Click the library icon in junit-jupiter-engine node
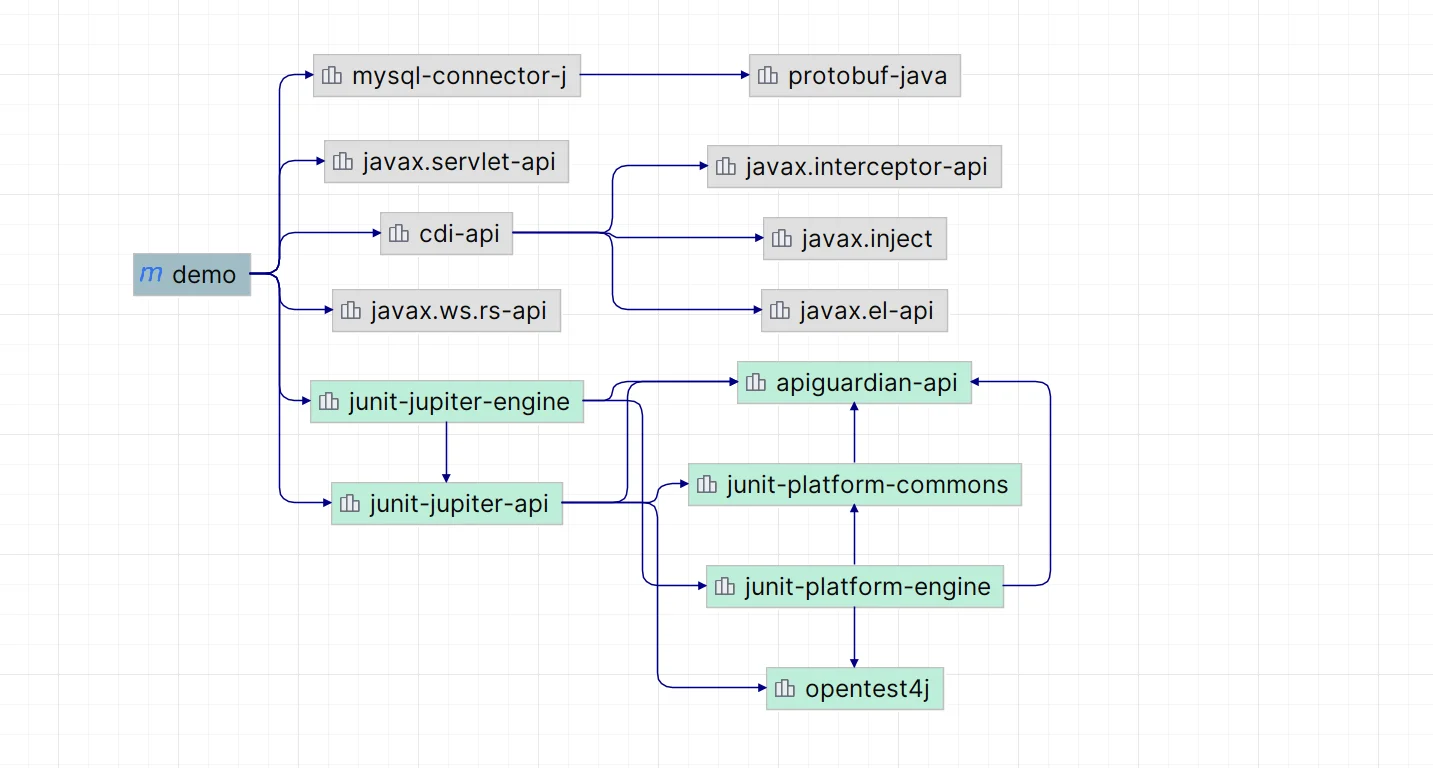1433x768 pixels. [x=329, y=402]
